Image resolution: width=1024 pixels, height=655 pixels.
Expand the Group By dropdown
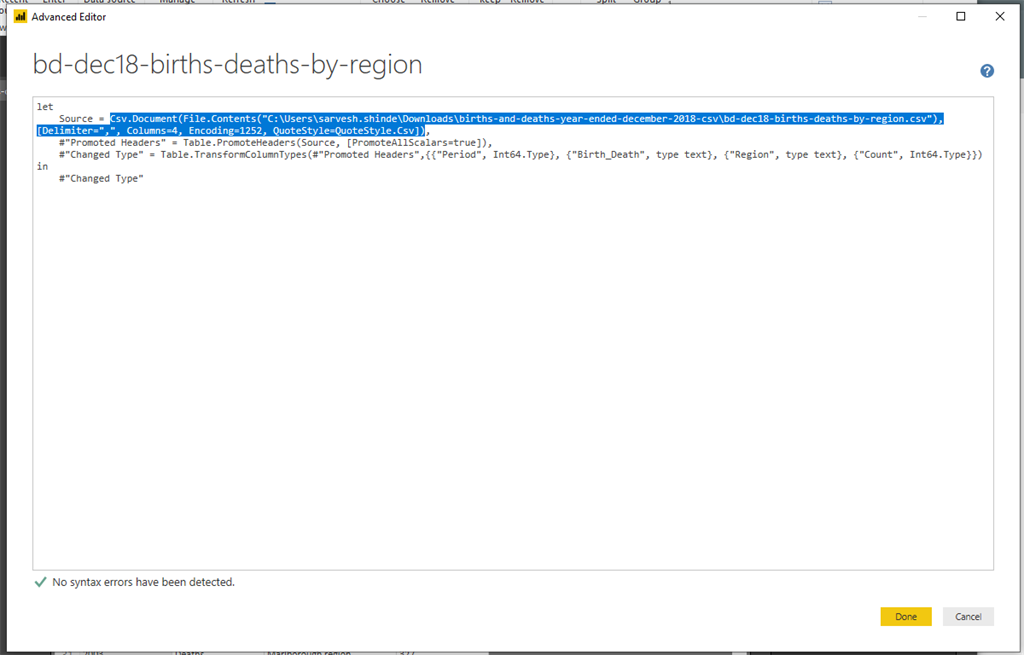648,3
